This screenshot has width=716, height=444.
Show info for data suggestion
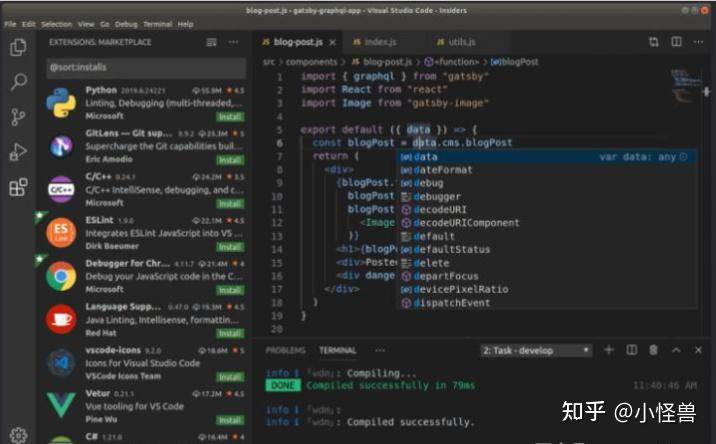click(x=684, y=157)
